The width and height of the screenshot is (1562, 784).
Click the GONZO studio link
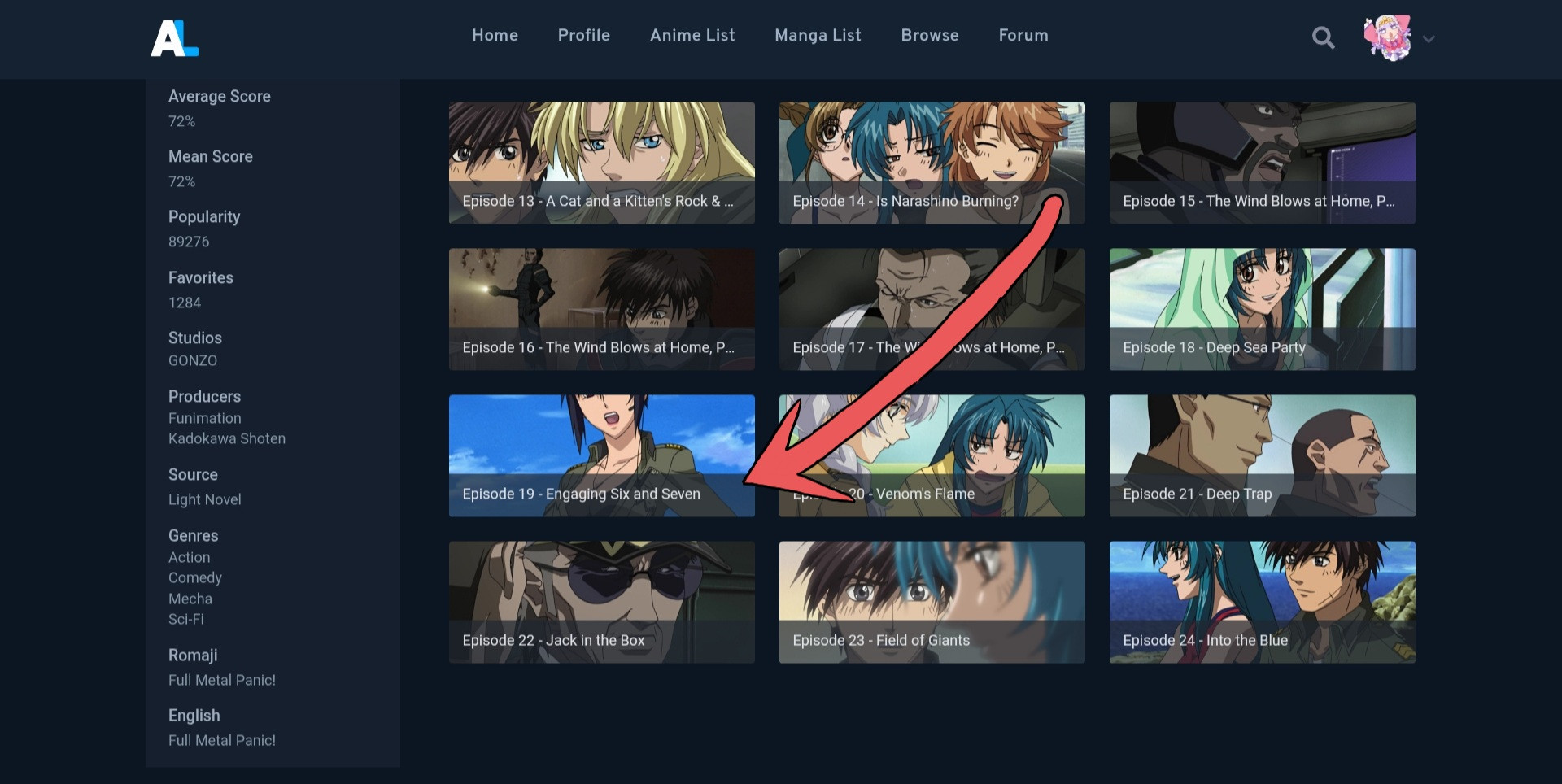(193, 360)
